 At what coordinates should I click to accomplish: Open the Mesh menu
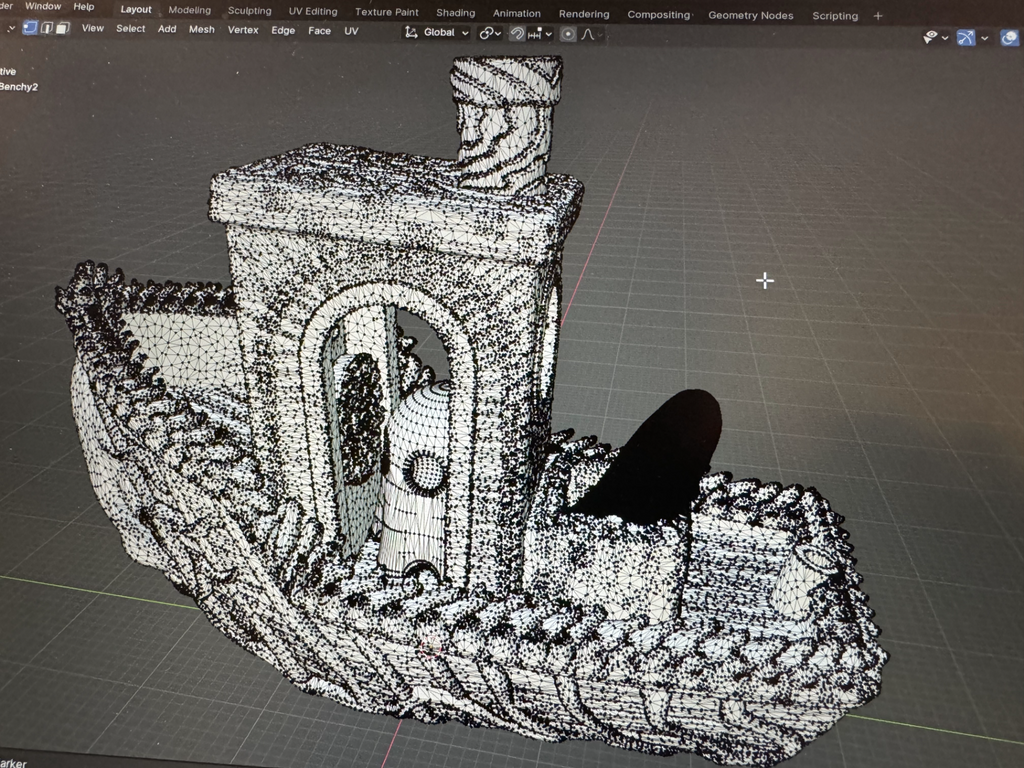point(202,29)
